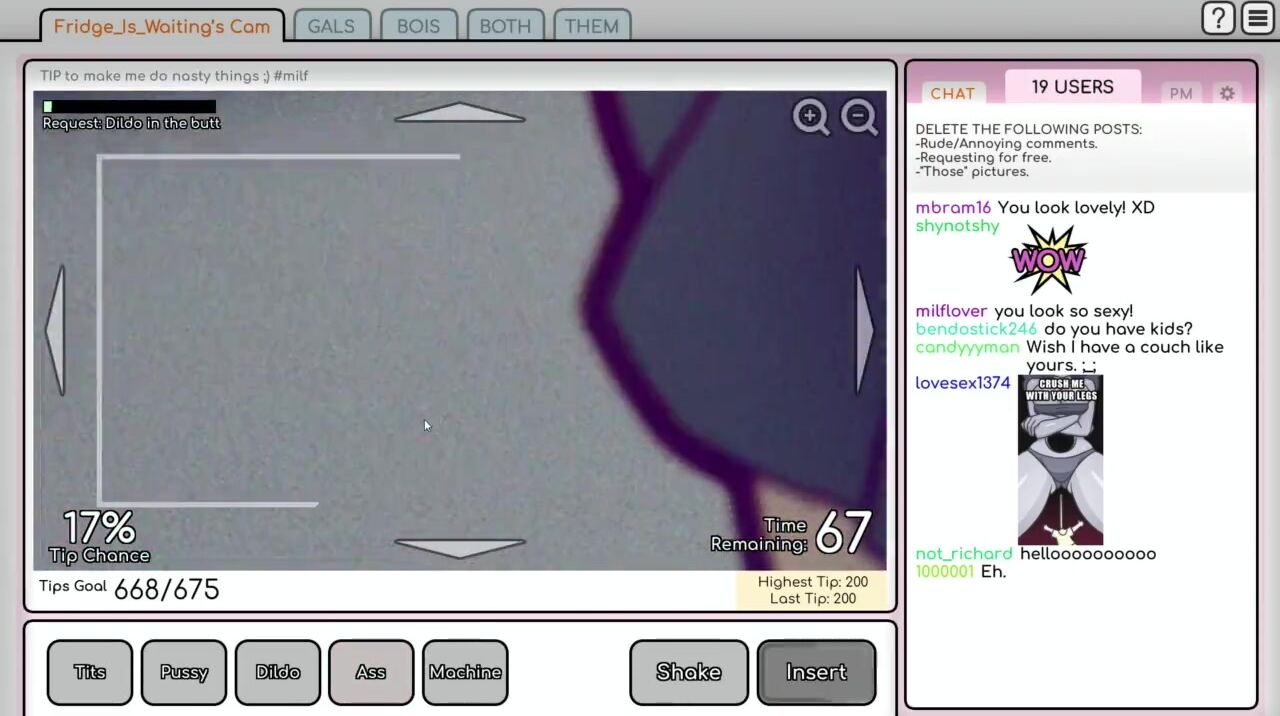Open the PM tab in chat panel
1280x716 pixels.
pos(1181,93)
